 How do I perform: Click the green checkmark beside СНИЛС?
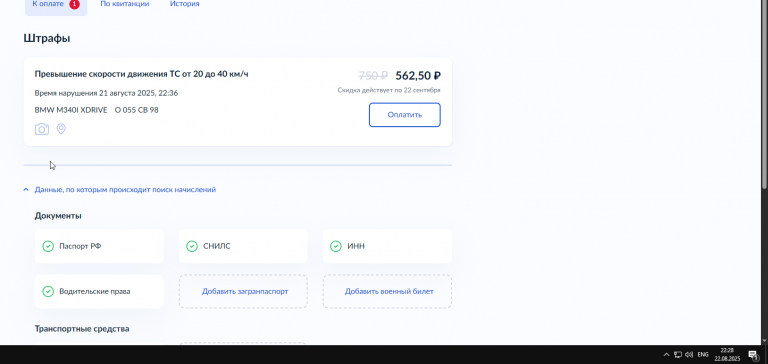[x=192, y=246]
